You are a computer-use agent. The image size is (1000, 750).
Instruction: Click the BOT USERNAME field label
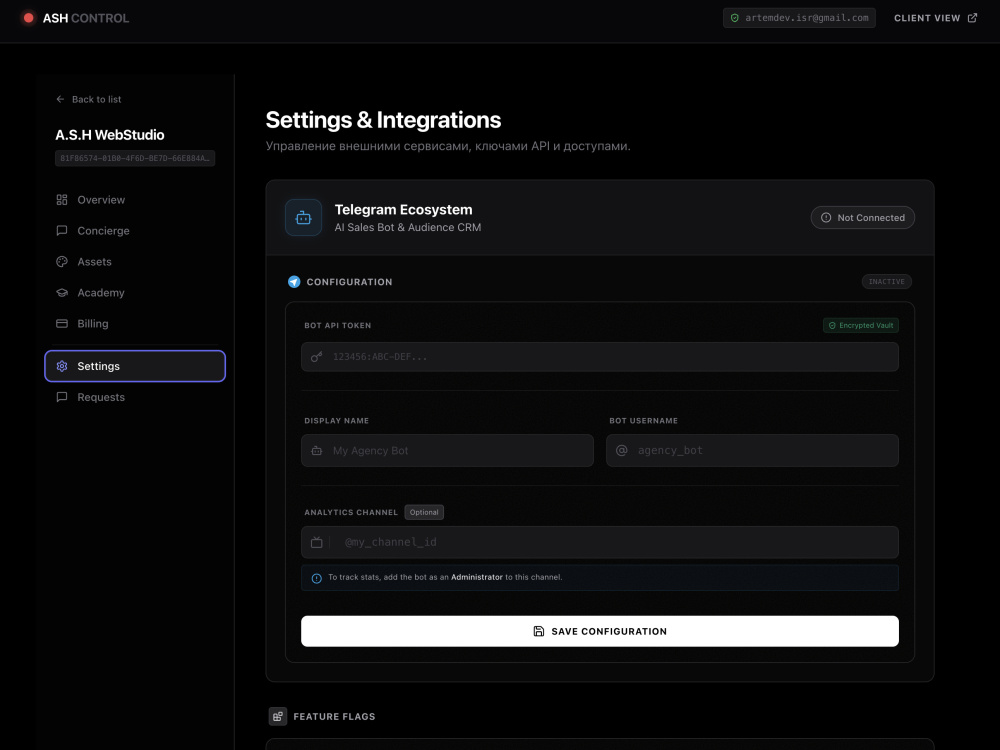coord(643,420)
